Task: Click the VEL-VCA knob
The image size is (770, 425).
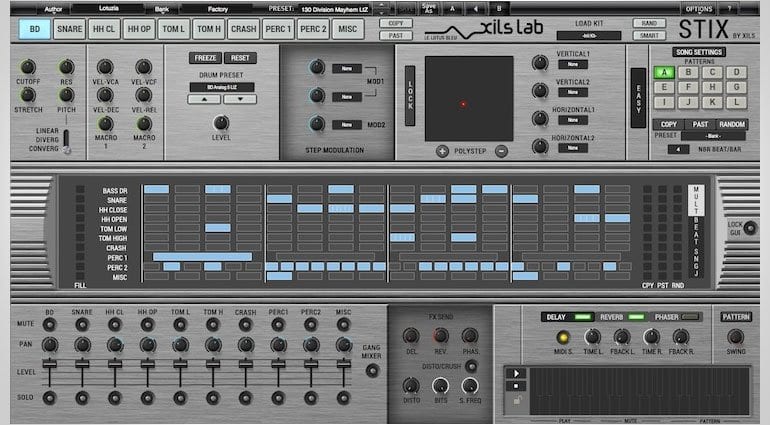Action: tap(105, 67)
